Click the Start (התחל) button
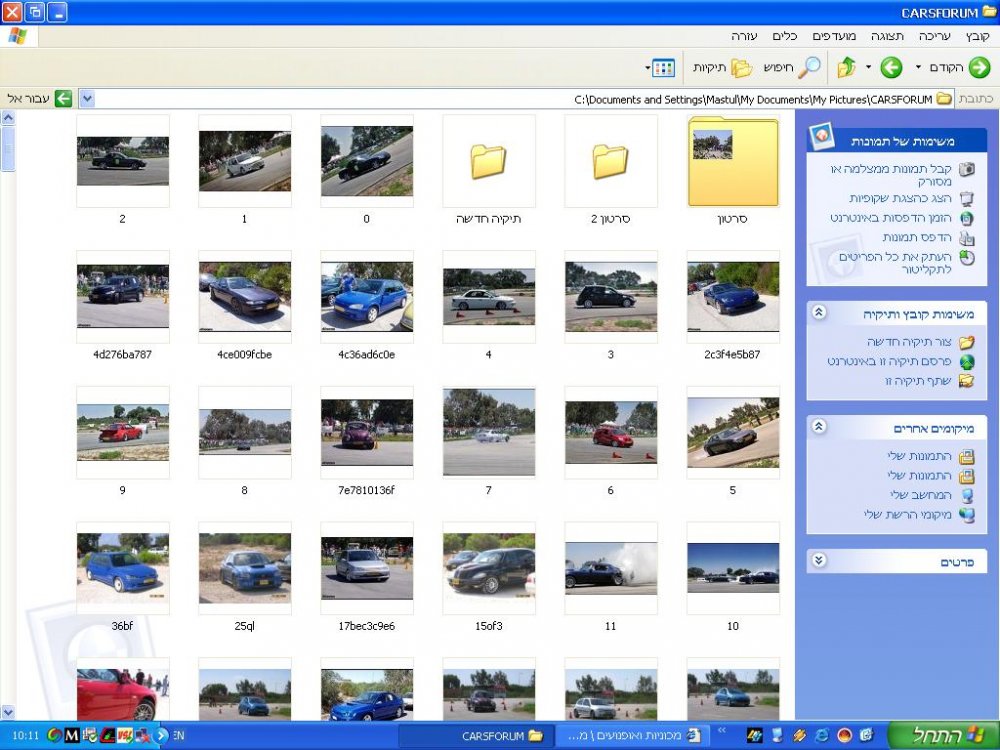This screenshot has width=1000, height=750. point(941,735)
